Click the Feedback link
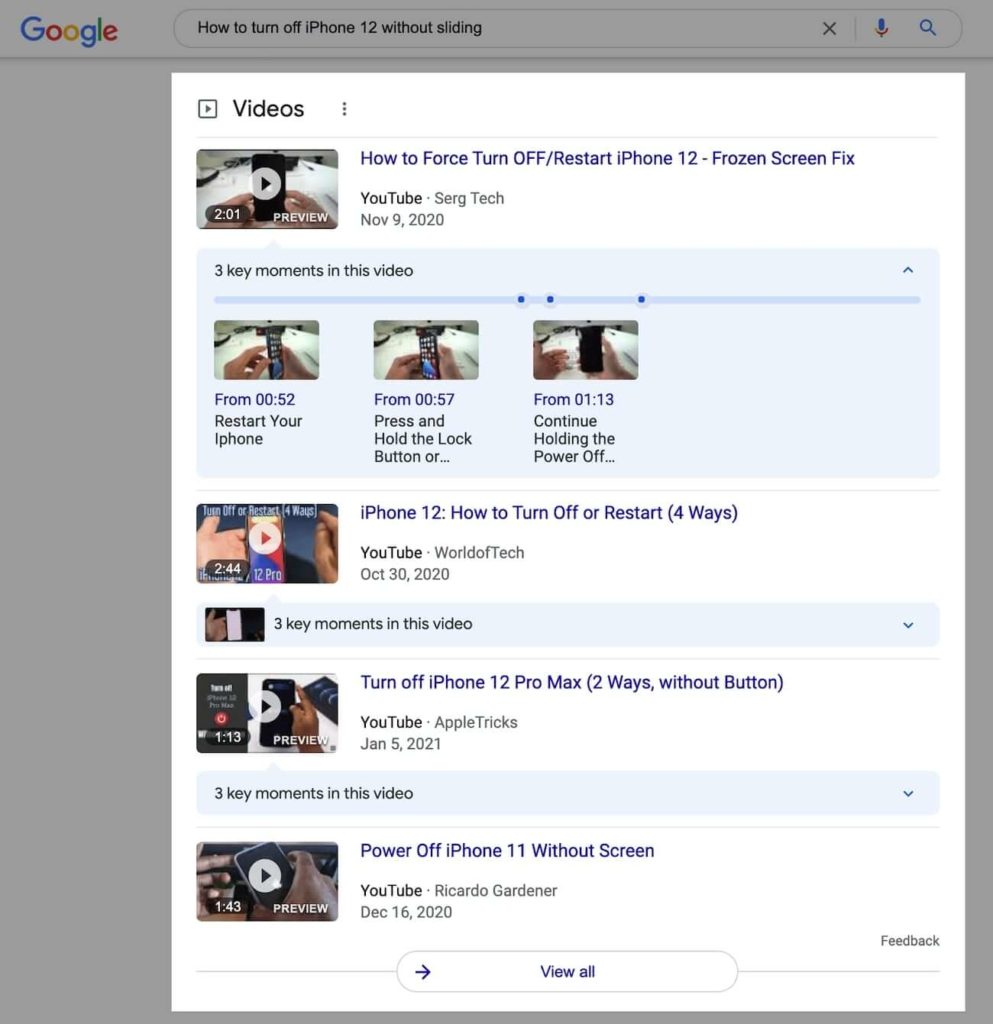The image size is (993, 1024). coord(909,941)
